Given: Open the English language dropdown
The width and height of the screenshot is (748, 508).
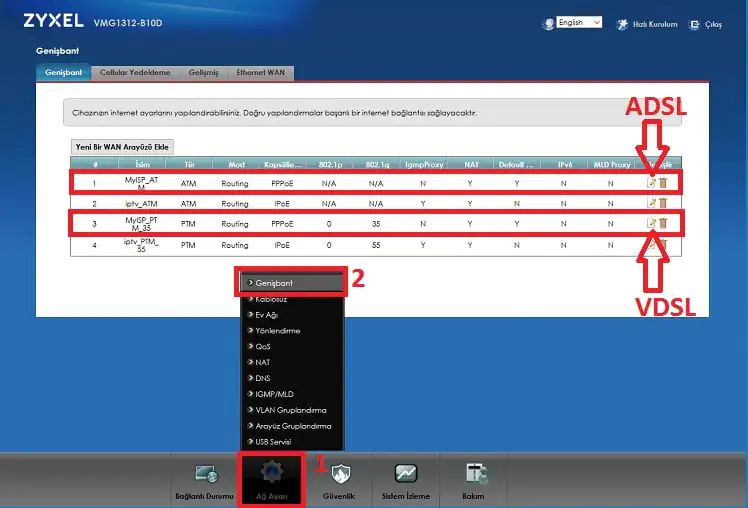Looking at the screenshot, I should point(579,22).
